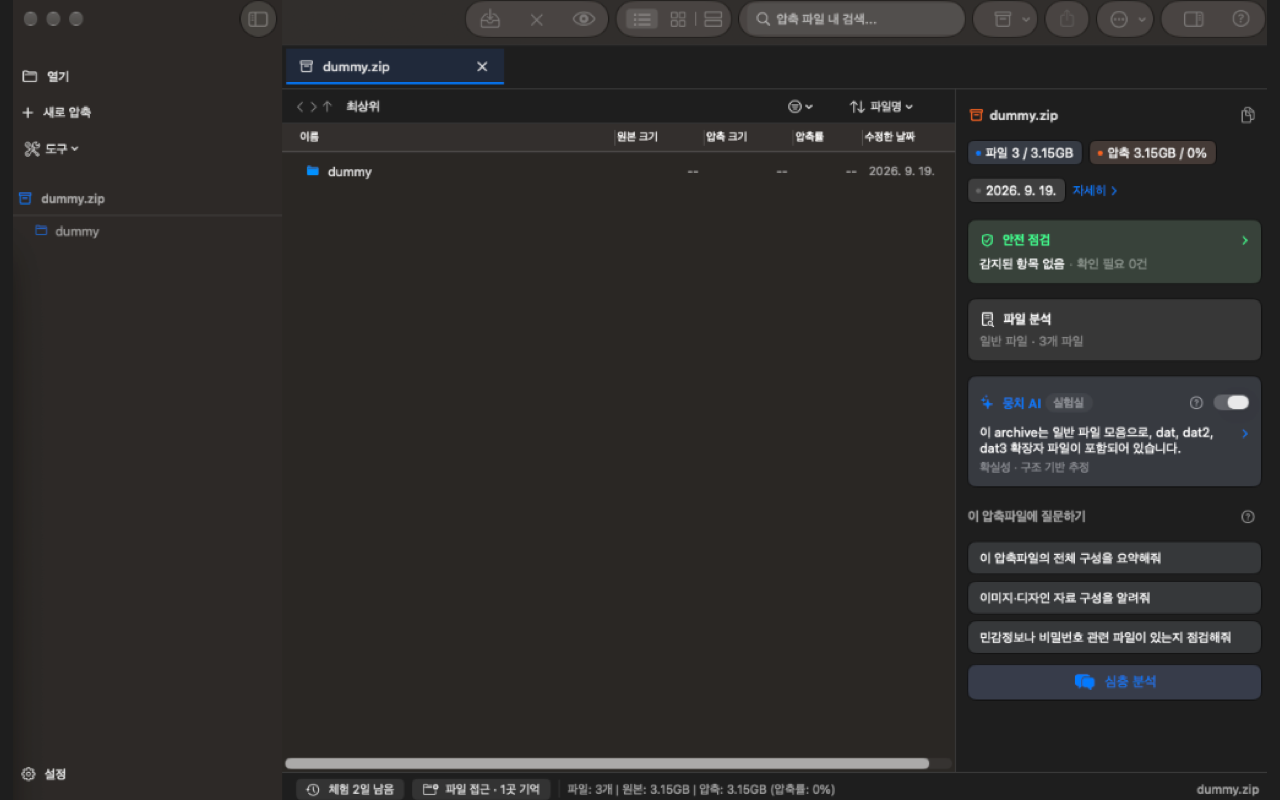Click the eye preview toolbar icon

[x=584, y=19]
